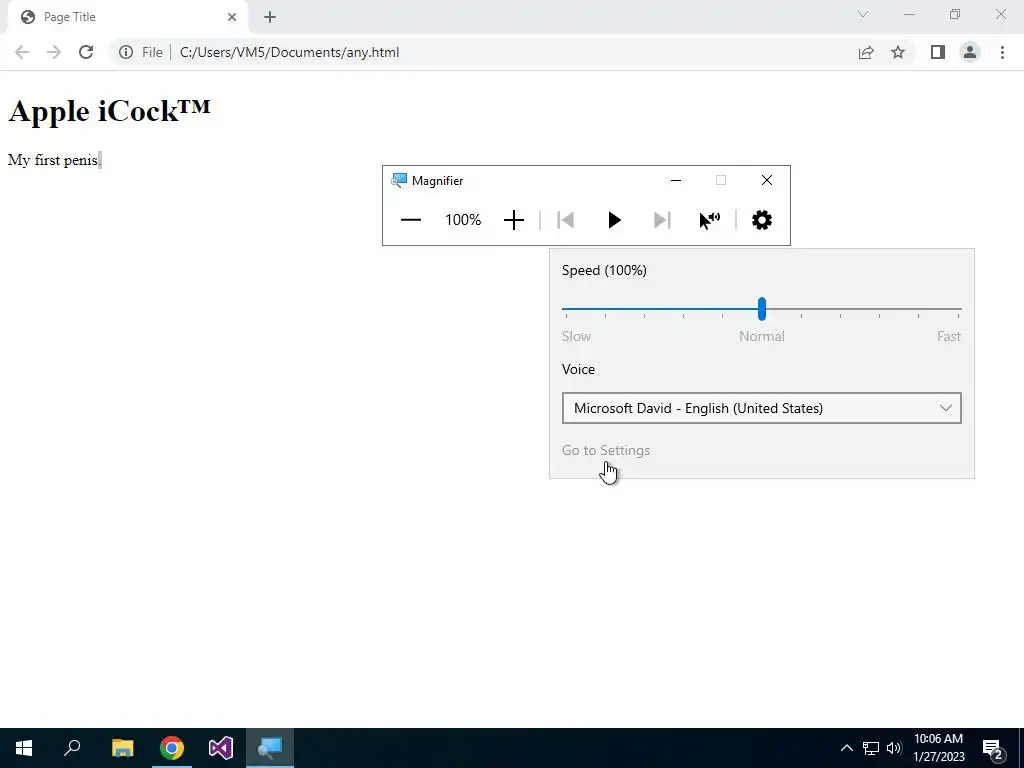The height and width of the screenshot is (768, 1024).
Task: Go to previous sentence in Magnifier reading
Action: pos(566,220)
